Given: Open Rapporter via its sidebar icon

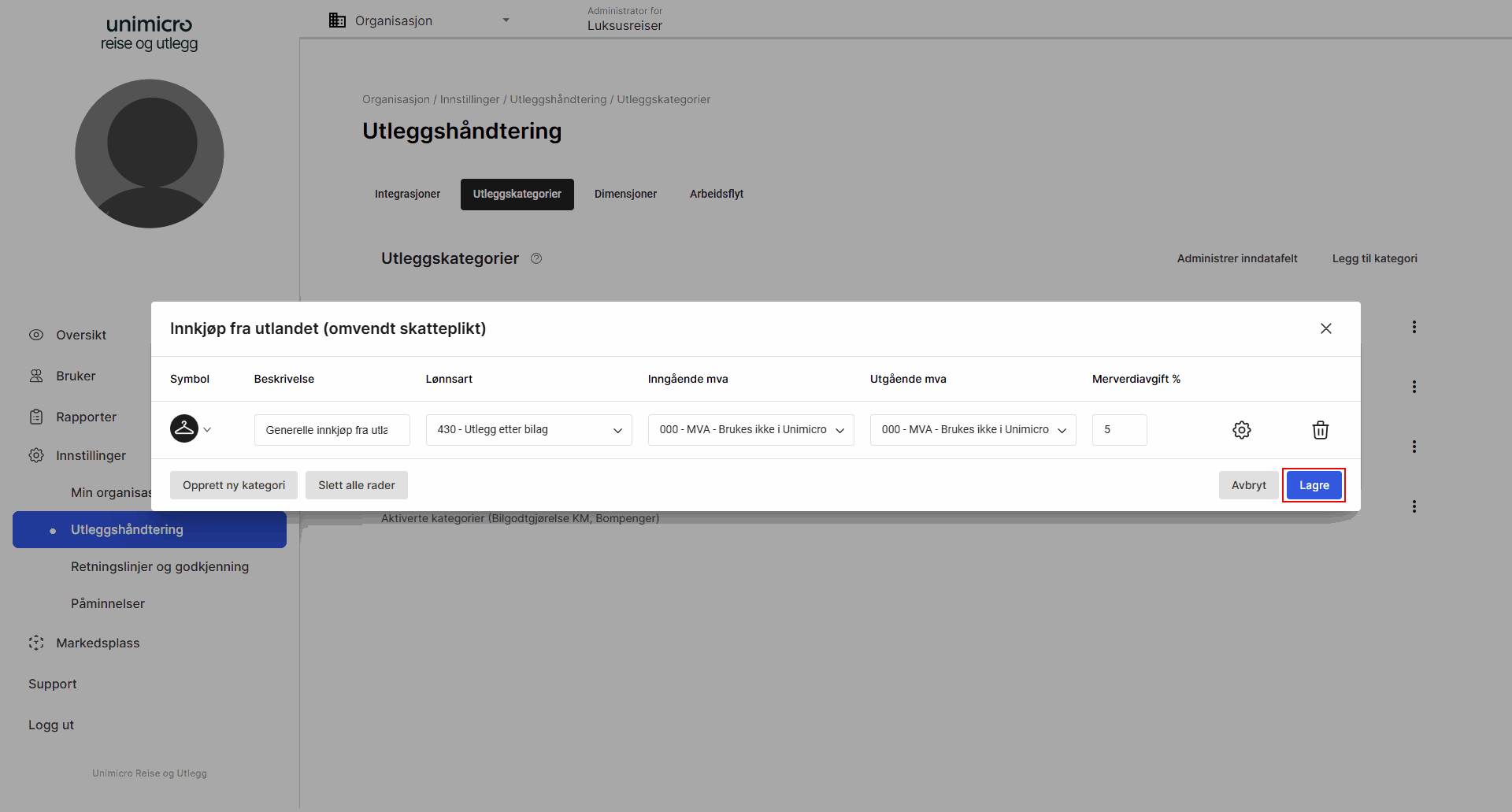Looking at the screenshot, I should tap(36, 417).
